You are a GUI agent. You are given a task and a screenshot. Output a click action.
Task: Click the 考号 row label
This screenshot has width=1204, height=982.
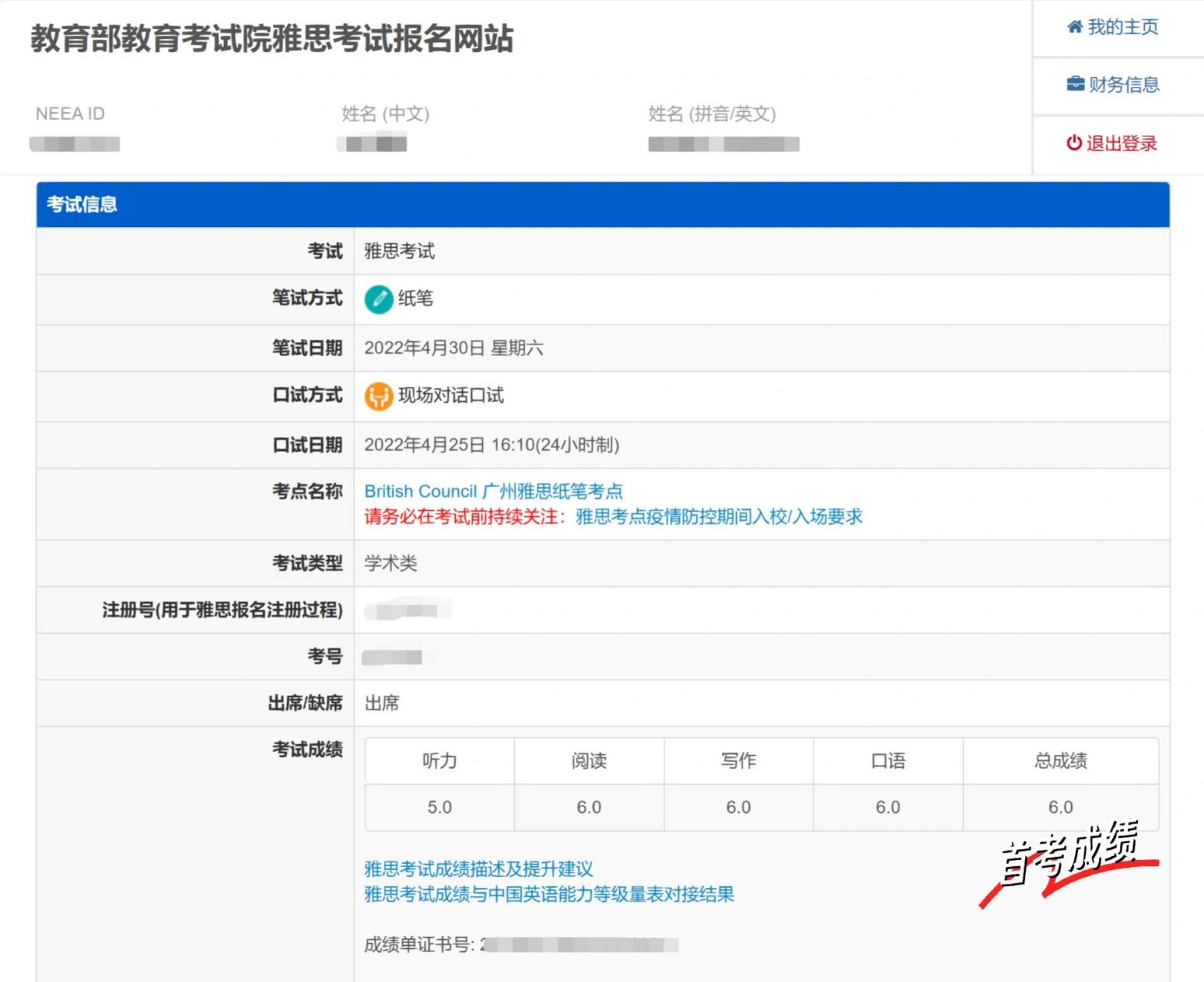[x=325, y=657]
